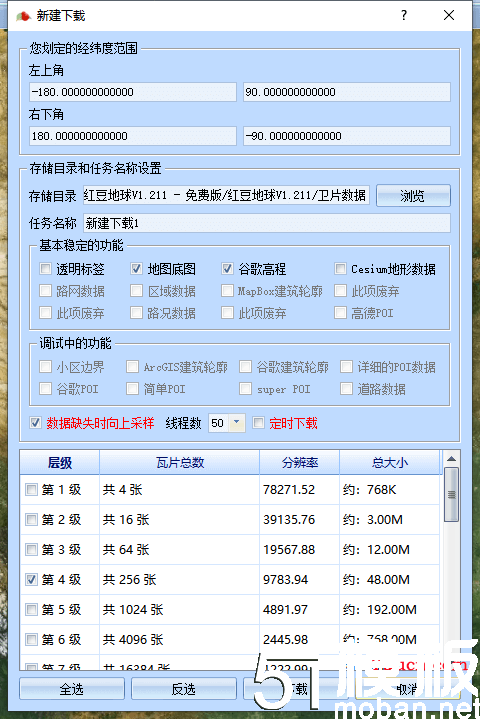The image size is (480, 719).
Task: Toggle the 简单POI checkbox
Action: [x=132, y=388]
